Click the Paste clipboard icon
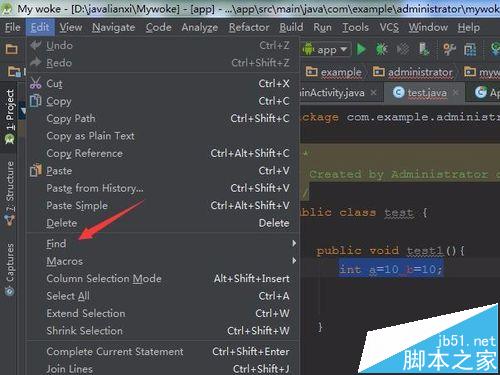 point(35,170)
